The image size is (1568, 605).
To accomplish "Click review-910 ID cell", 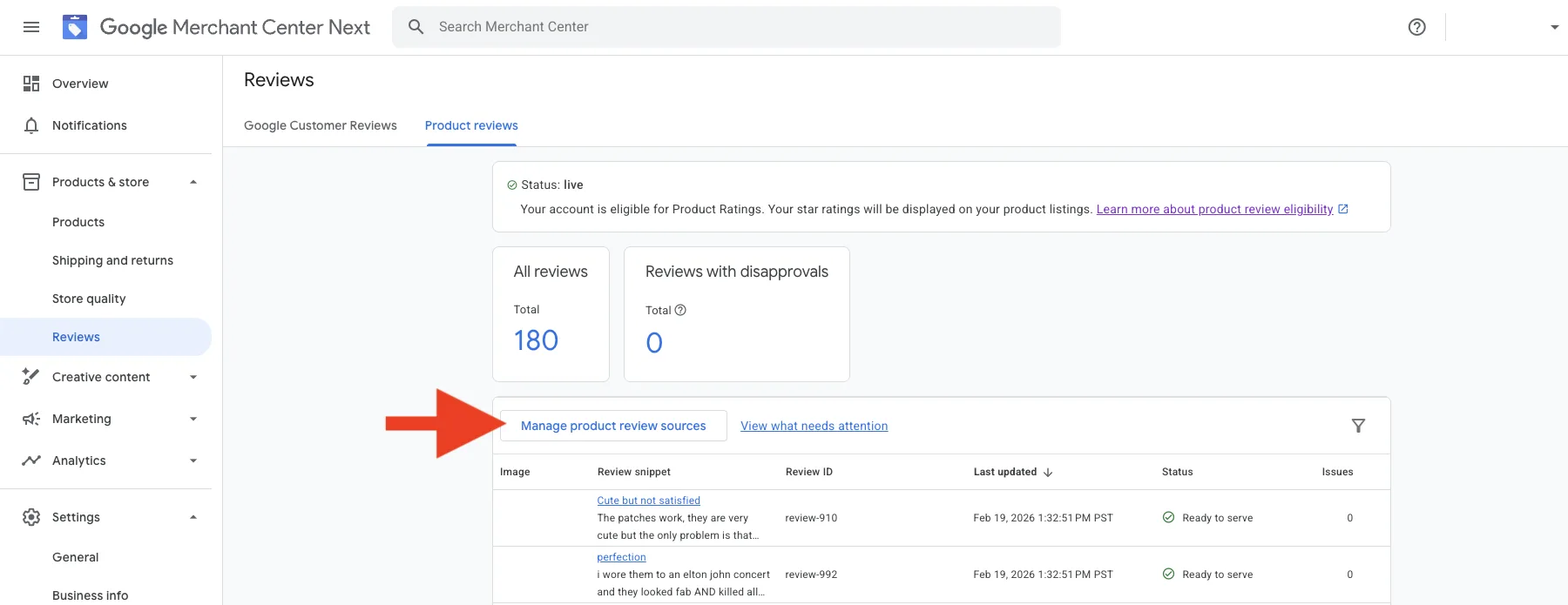I will pos(811,518).
